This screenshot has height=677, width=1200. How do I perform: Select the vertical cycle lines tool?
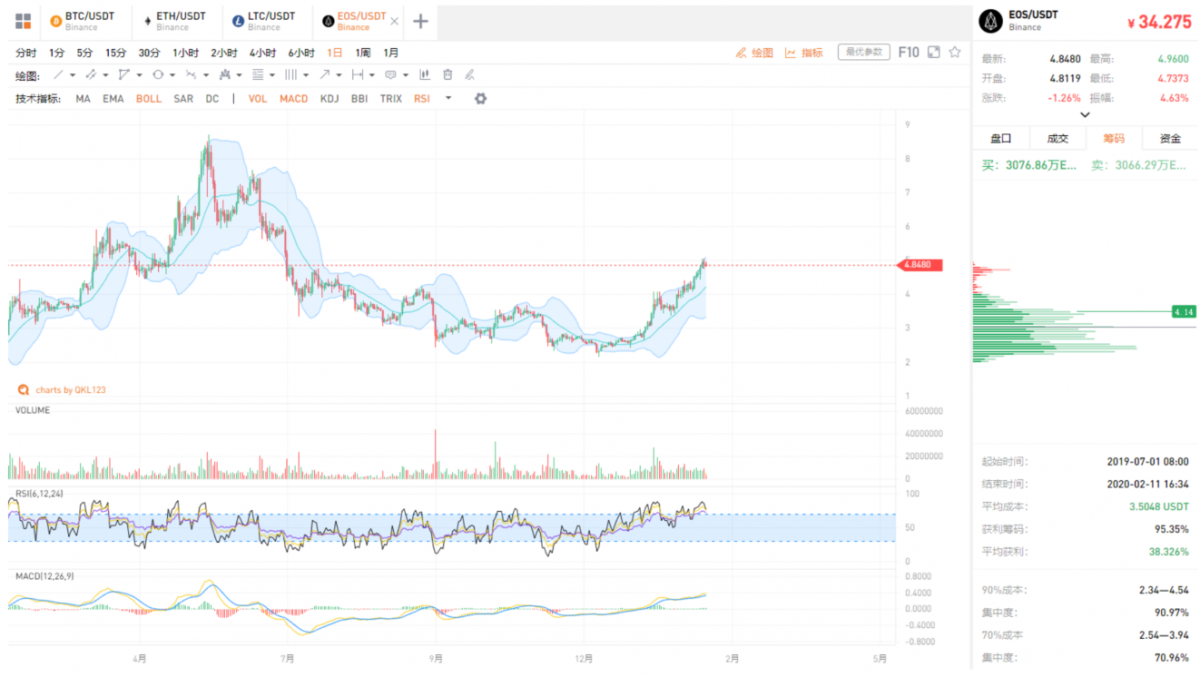(x=290, y=74)
